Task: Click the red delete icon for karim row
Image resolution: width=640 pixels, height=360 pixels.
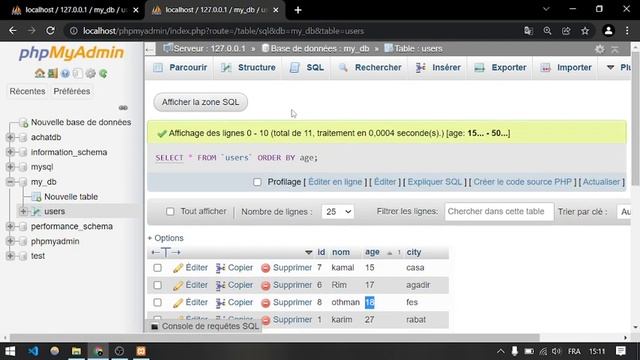Action: tap(265, 320)
